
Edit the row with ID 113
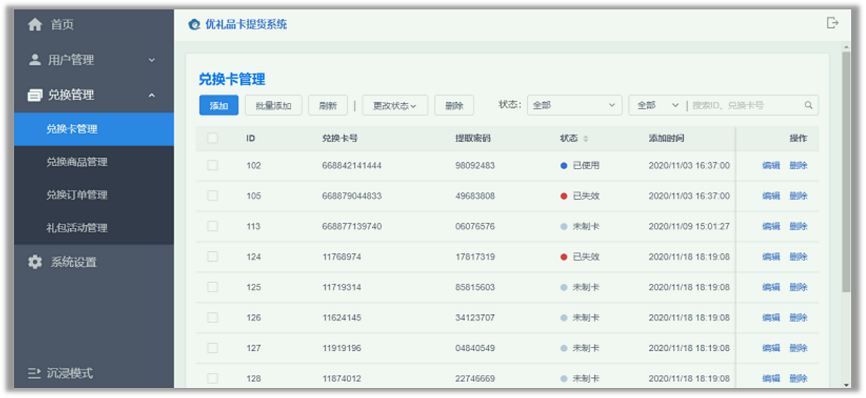pos(771,226)
